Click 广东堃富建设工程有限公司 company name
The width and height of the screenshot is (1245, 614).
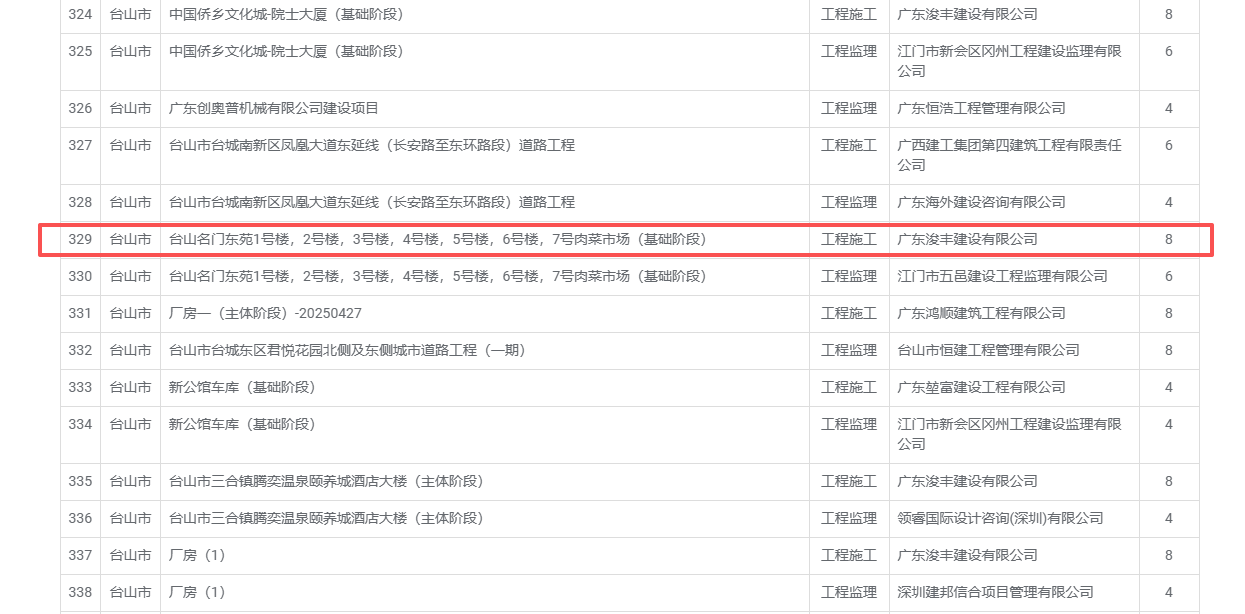pyautogui.click(x=981, y=387)
